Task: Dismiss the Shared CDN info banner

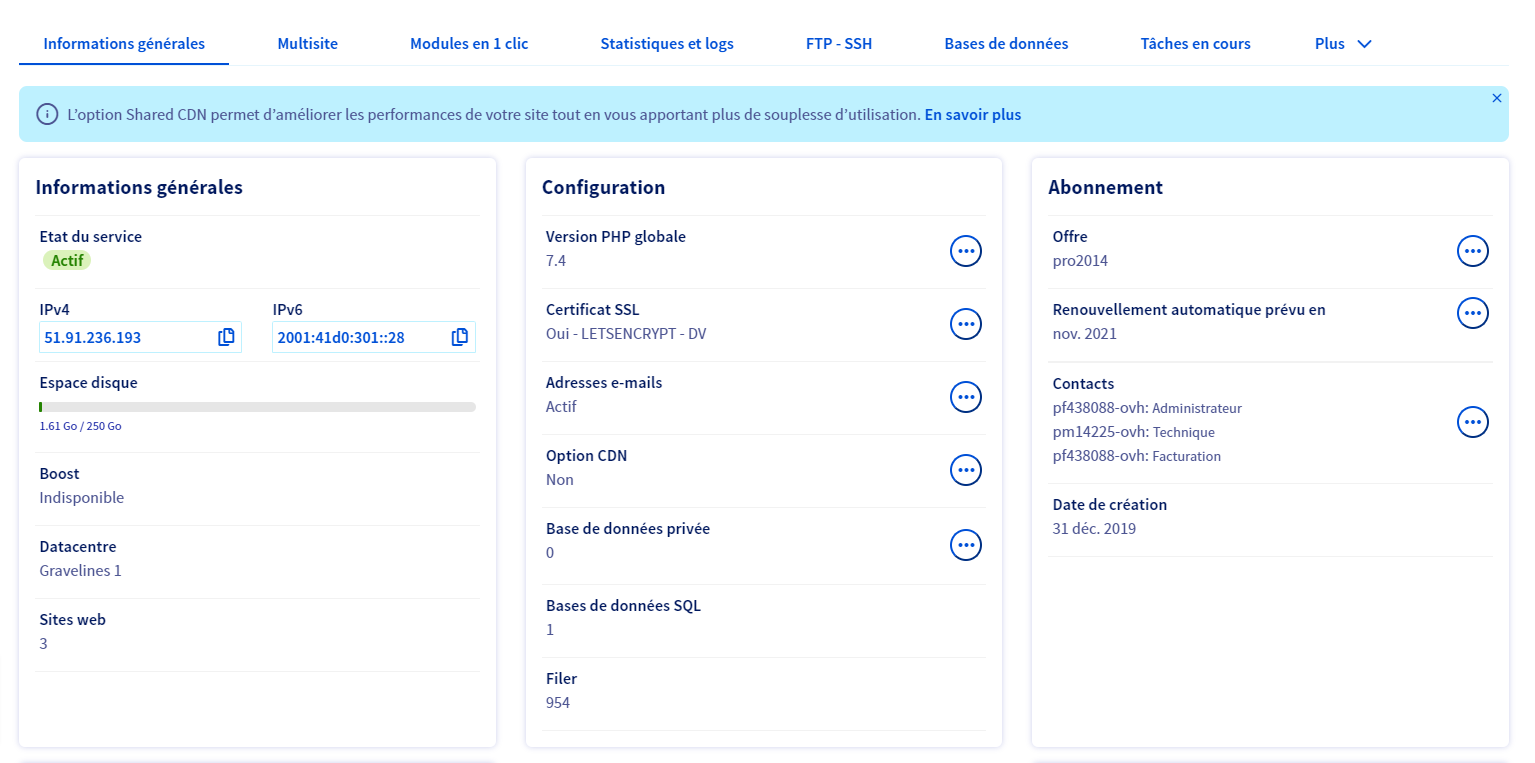Action: coord(1496,98)
